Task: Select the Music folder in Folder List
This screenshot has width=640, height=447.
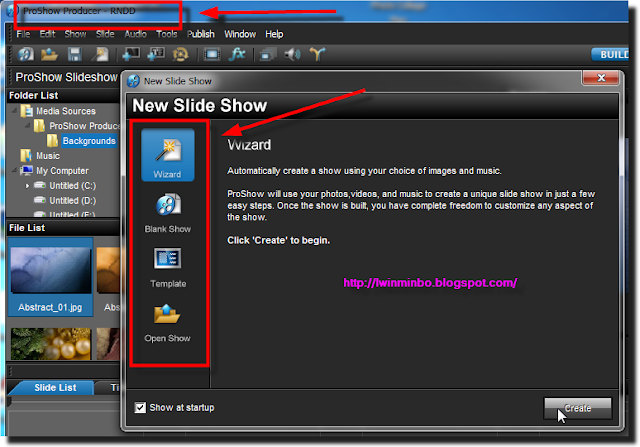Action: [48, 156]
